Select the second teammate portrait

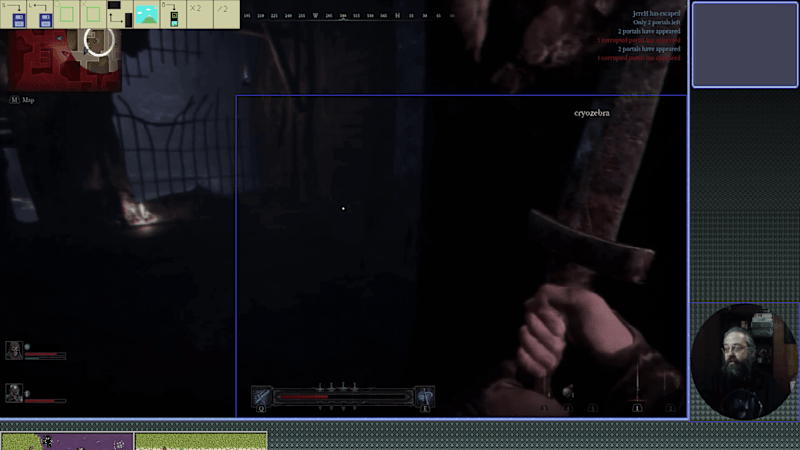[14, 393]
